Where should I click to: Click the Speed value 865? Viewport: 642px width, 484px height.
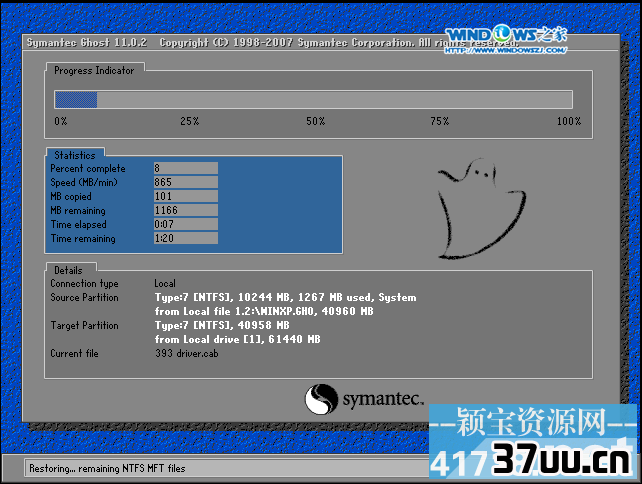click(x=185, y=182)
